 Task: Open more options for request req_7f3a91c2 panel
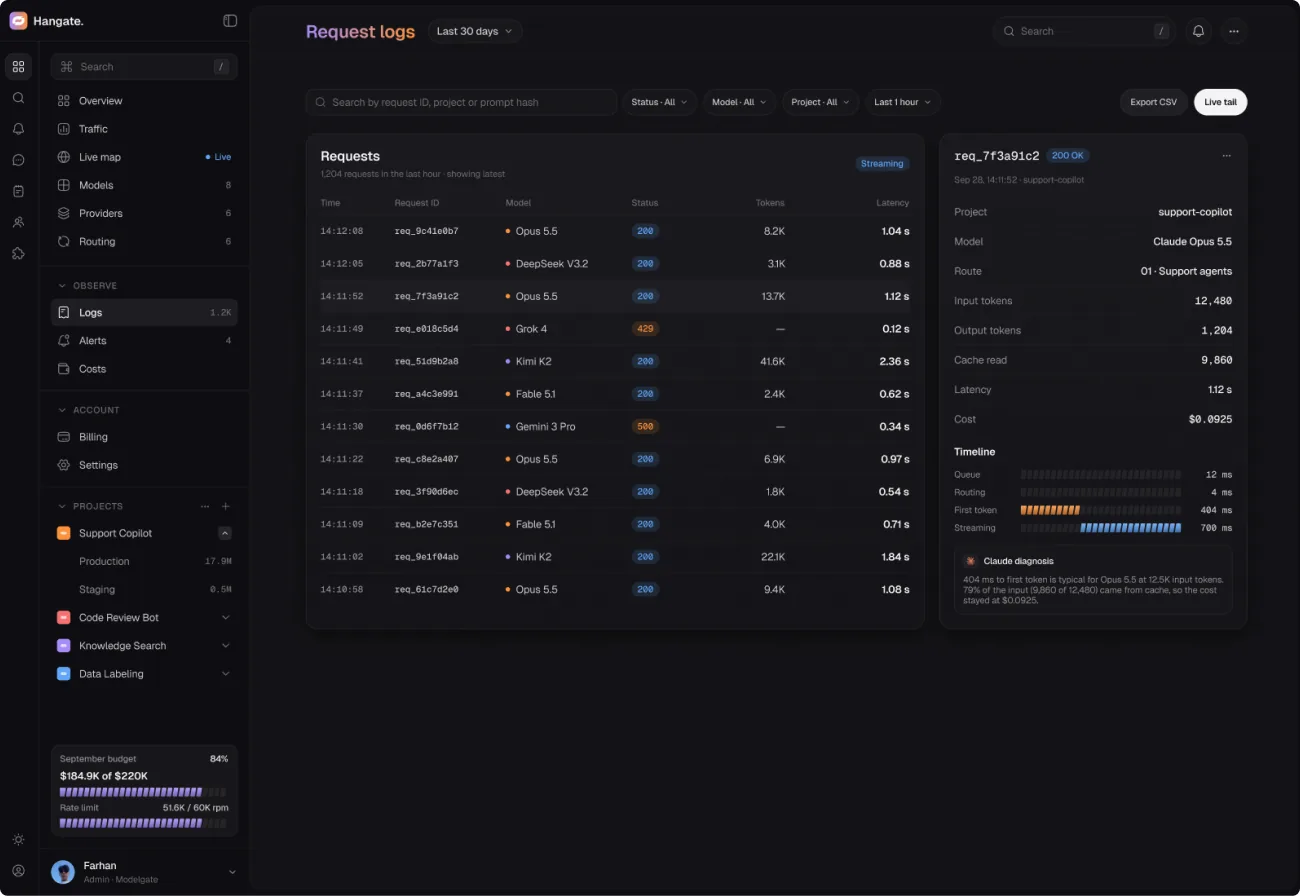click(x=1227, y=156)
